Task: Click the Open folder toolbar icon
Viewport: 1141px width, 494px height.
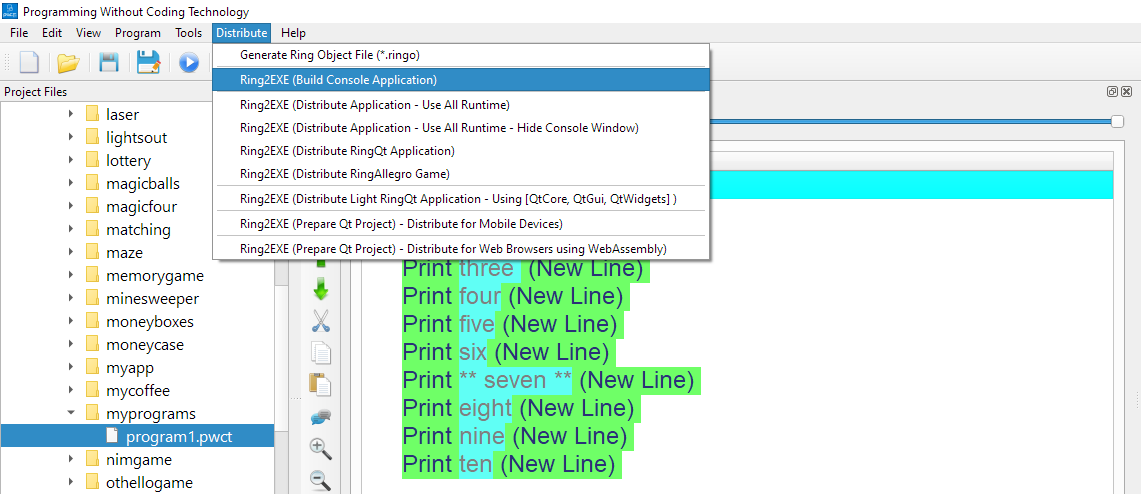Action: click(x=68, y=63)
